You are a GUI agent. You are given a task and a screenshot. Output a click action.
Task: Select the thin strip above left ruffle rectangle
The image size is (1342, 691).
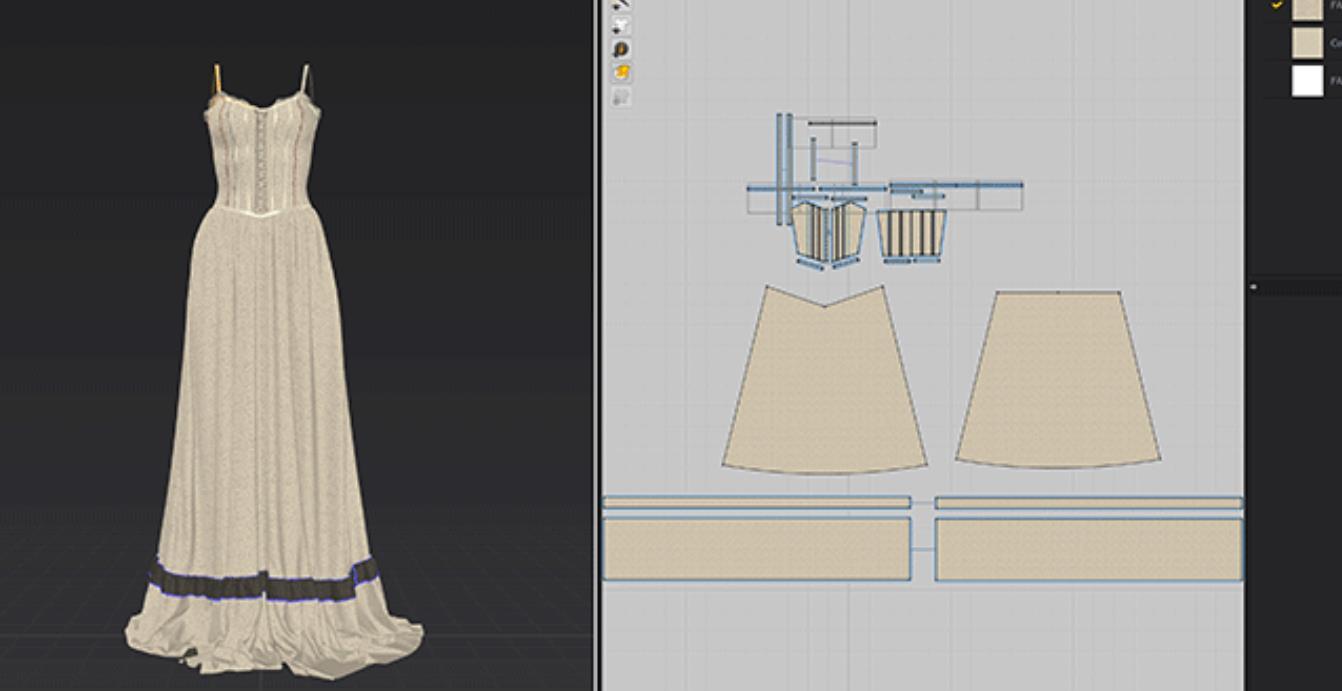click(x=757, y=502)
